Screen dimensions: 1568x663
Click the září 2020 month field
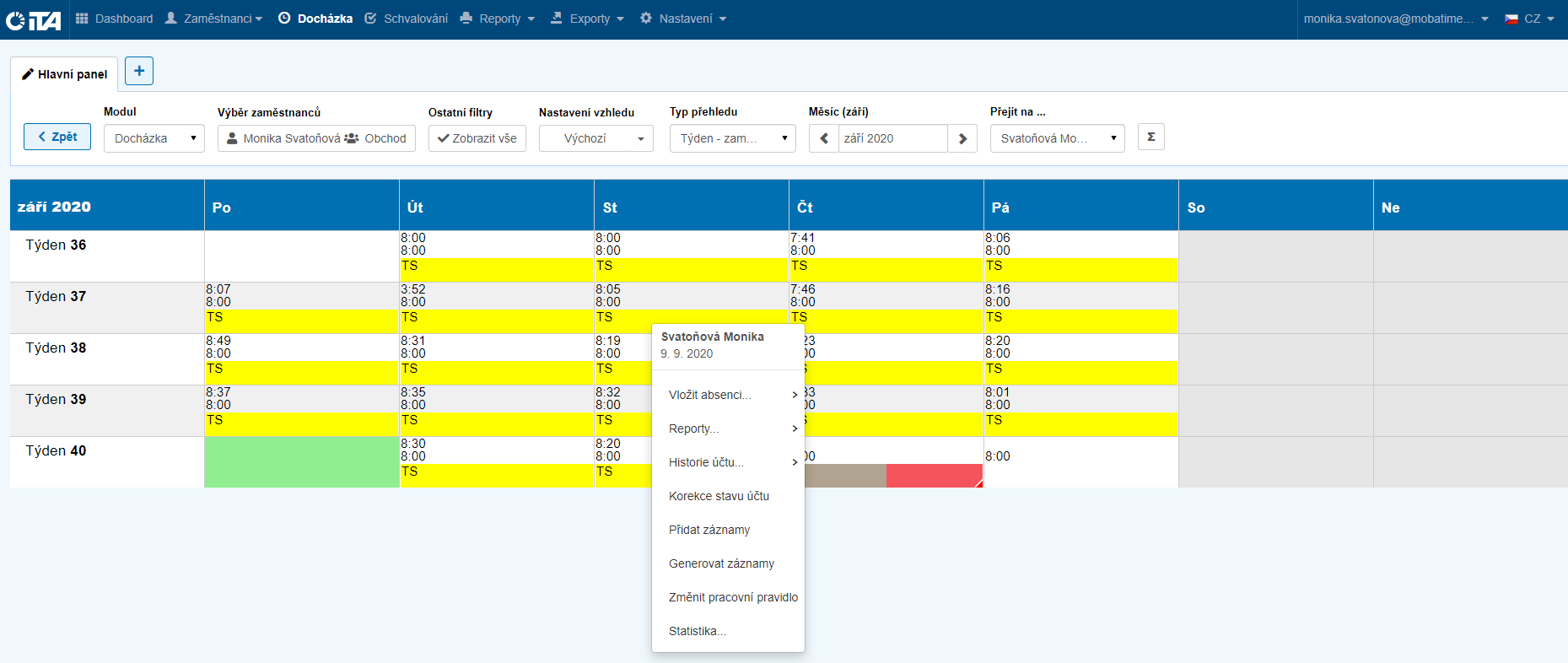892,138
